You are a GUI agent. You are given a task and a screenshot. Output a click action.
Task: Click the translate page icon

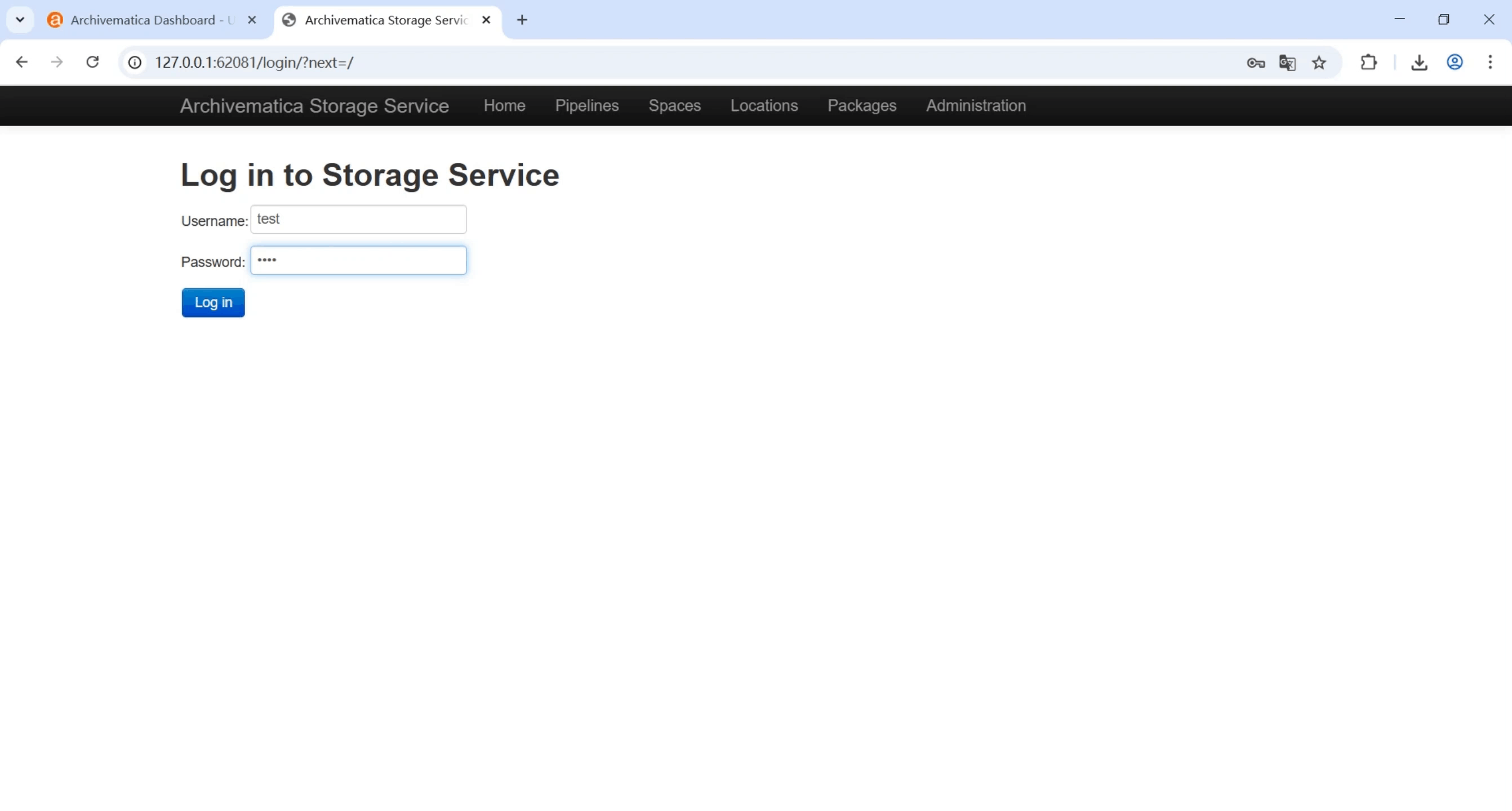(x=1287, y=63)
